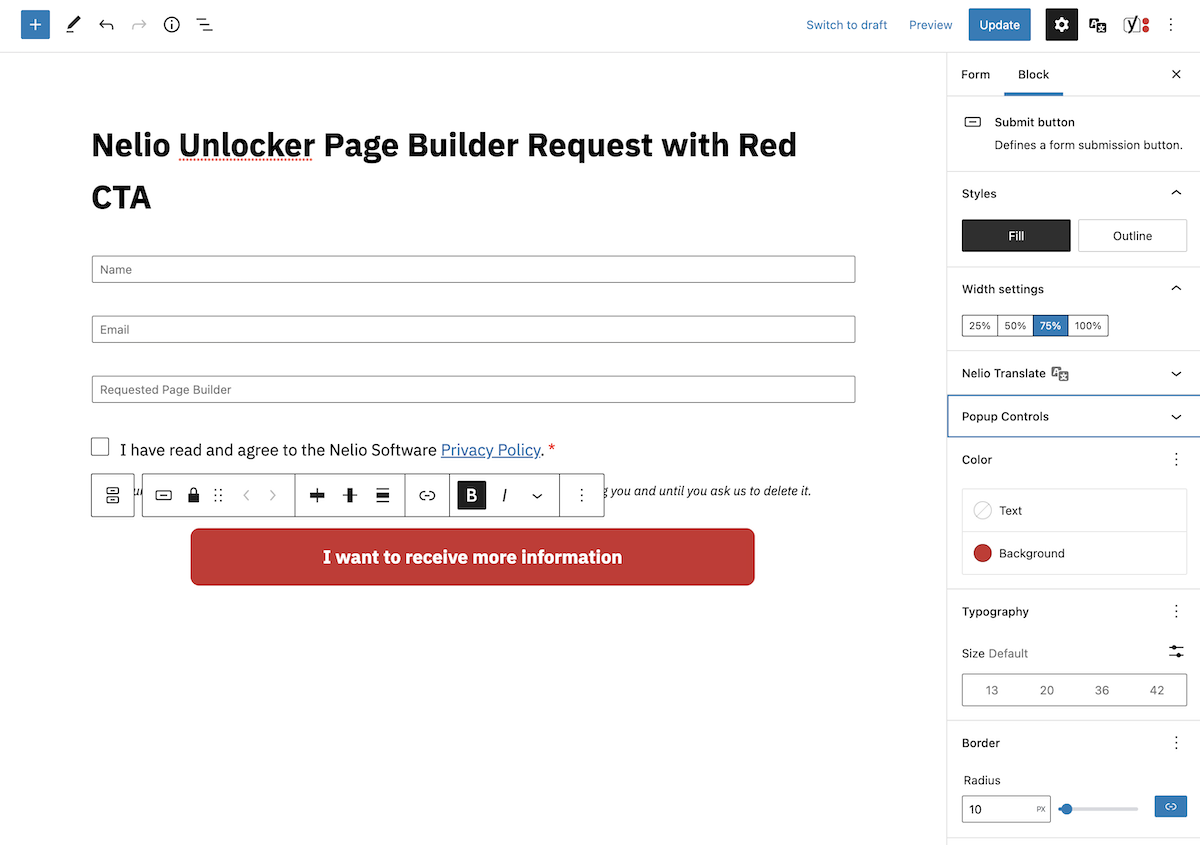Click the Radius value input
Screen dimensions: 1200x845
coord(1006,808)
